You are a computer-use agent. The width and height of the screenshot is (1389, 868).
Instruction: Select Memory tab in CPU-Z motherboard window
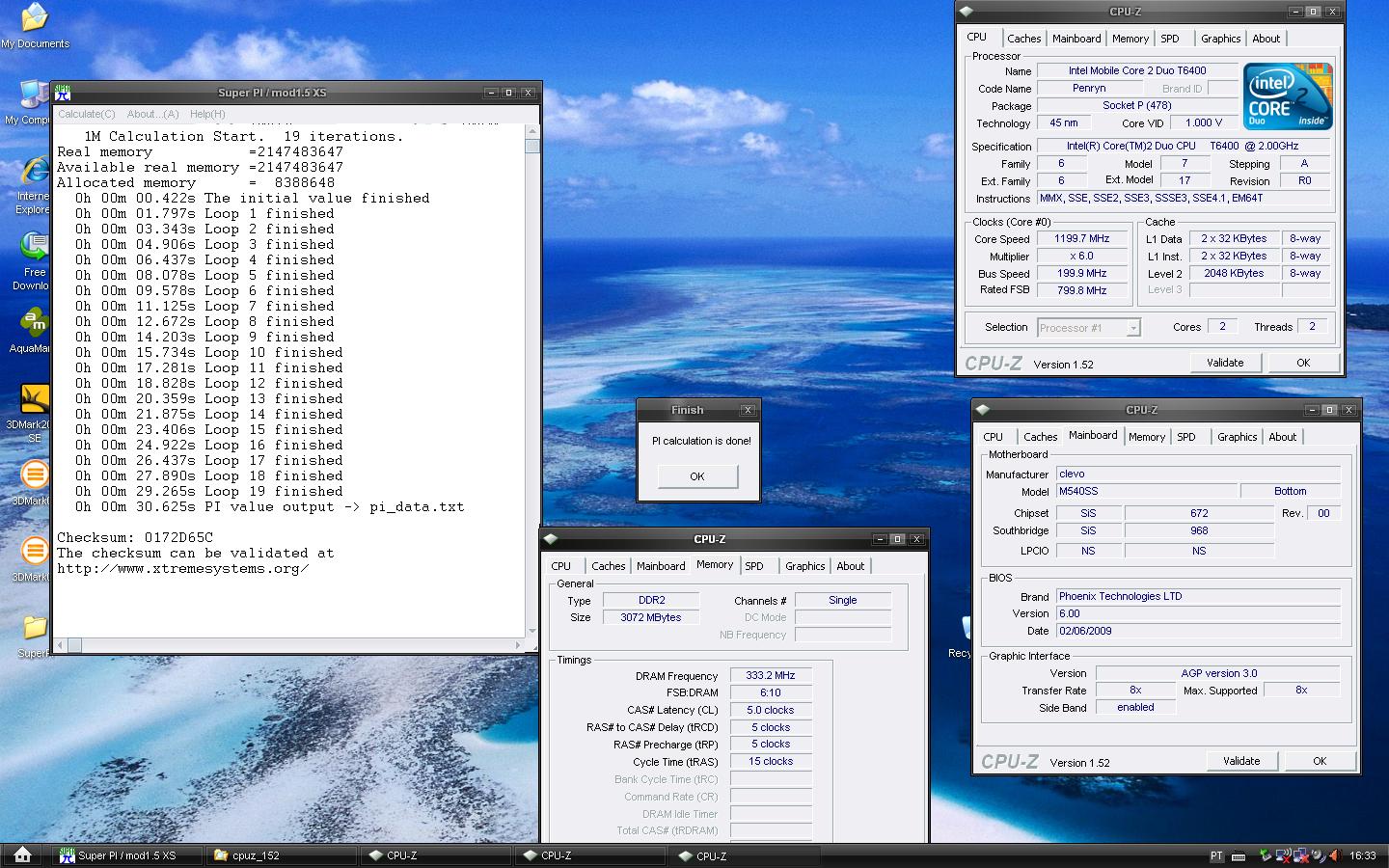[x=1147, y=437]
